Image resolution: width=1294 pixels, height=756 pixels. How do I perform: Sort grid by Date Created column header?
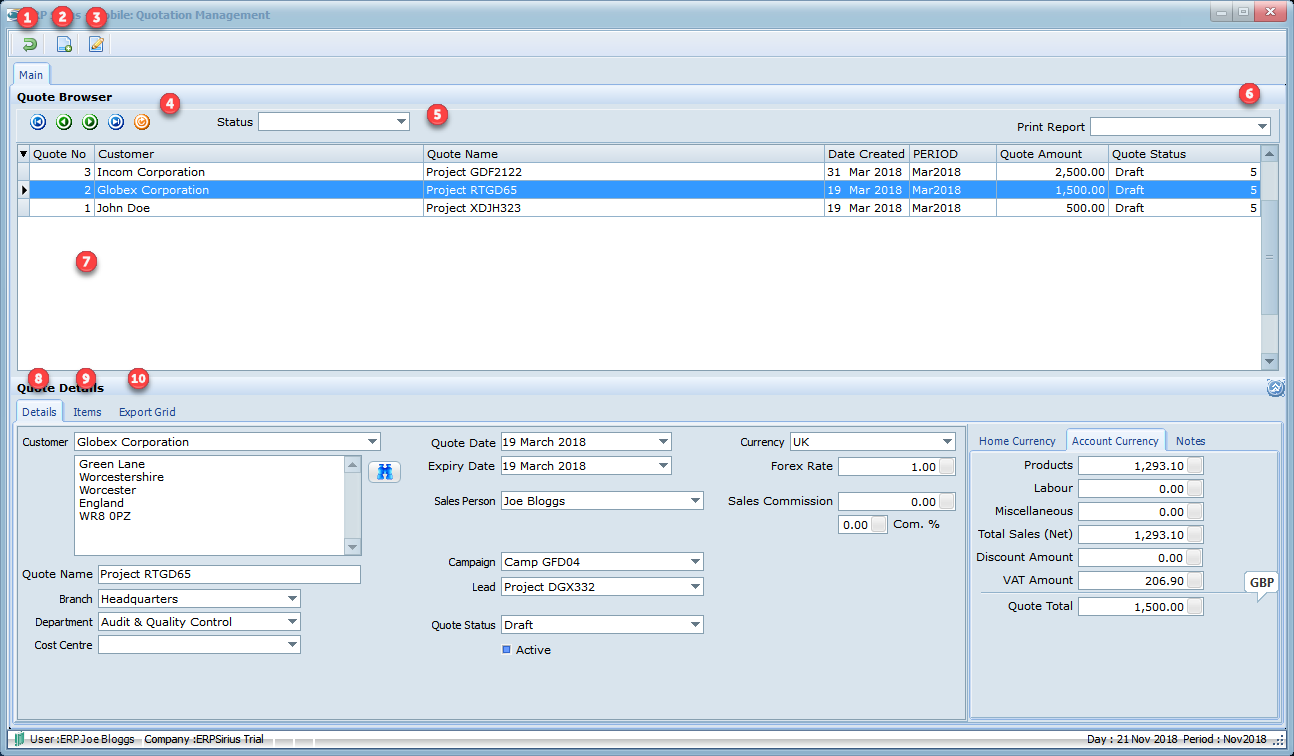click(866, 154)
